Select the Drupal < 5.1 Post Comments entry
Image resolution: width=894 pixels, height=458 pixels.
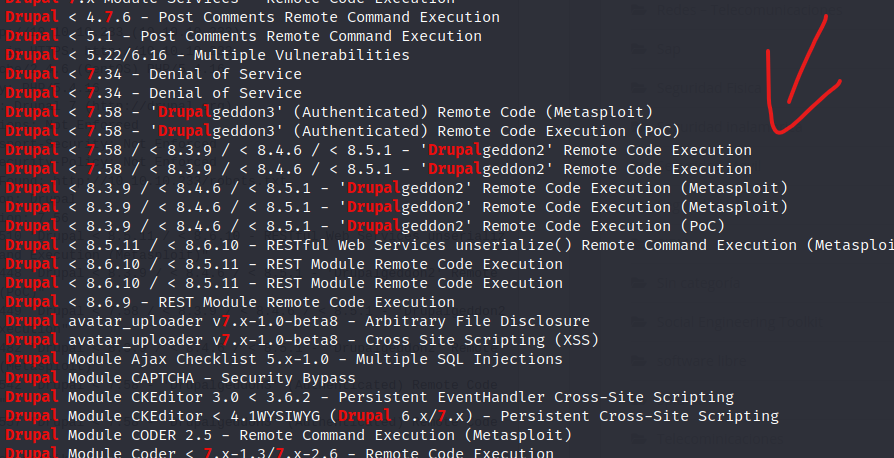tap(243, 36)
